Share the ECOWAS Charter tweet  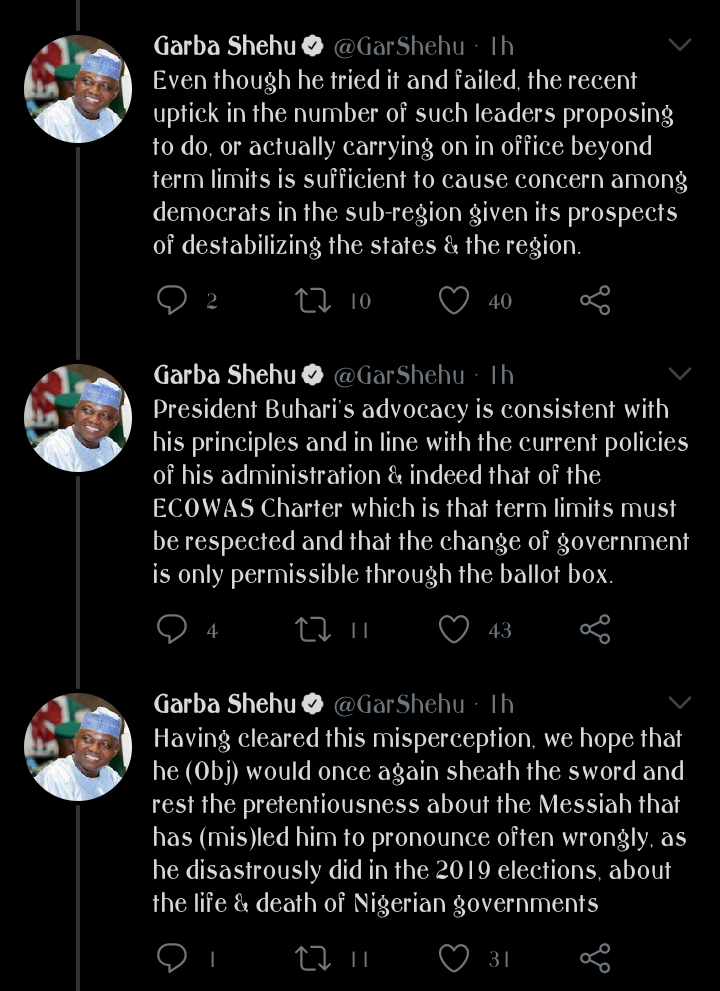595,629
